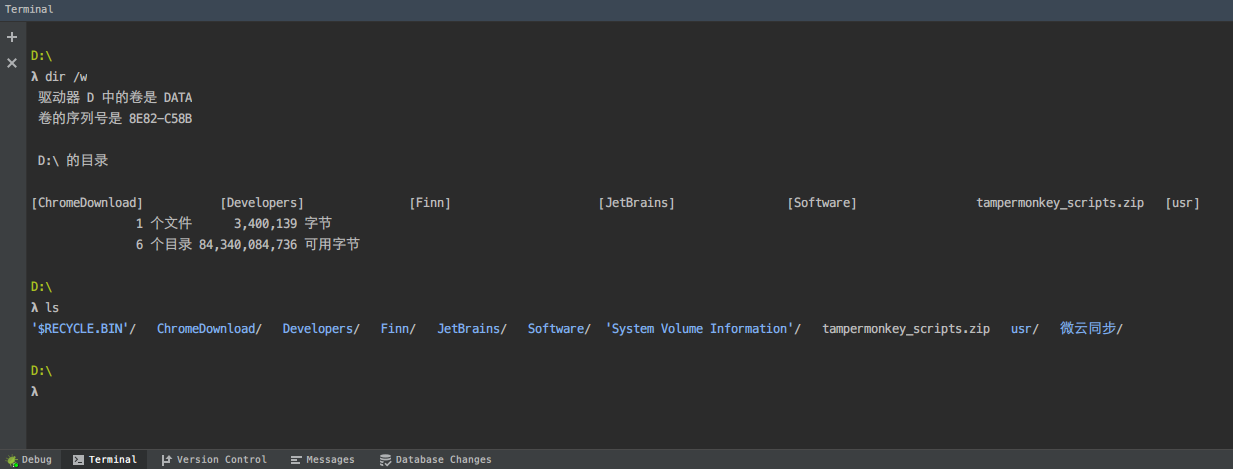The width and height of the screenshot is (1233, 469).
Task: Click the Database Changes icon
Action: 385,460
